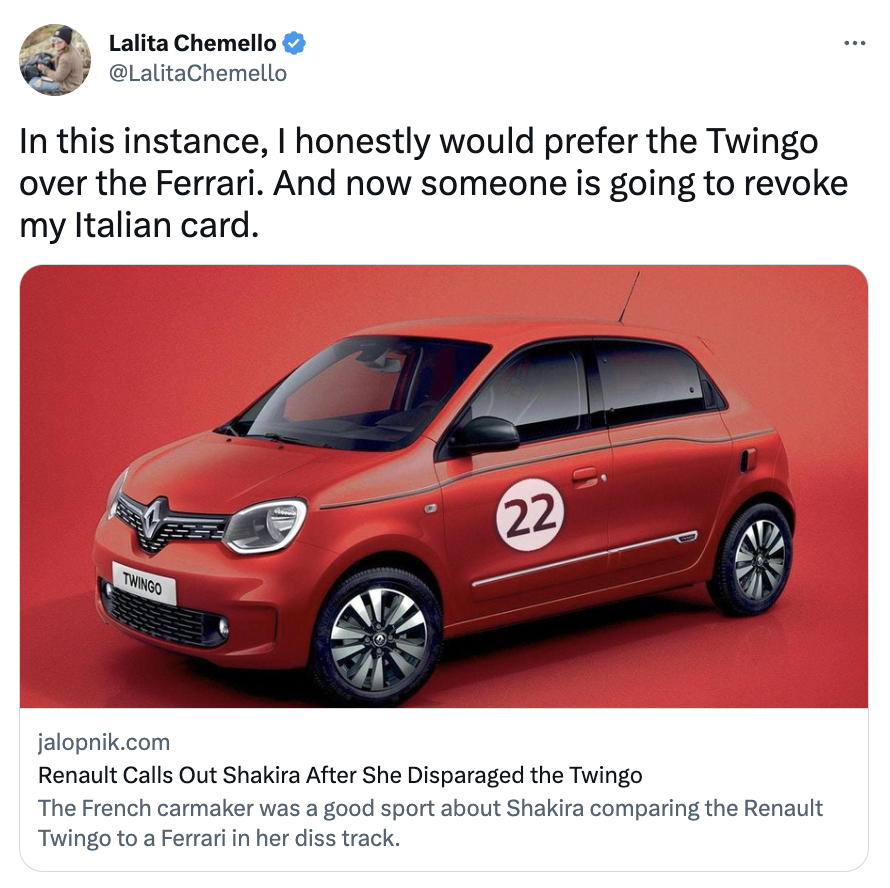Open the @LalitaChemello handle link
This screenshot has height=888, width=890.
point(198,73)
